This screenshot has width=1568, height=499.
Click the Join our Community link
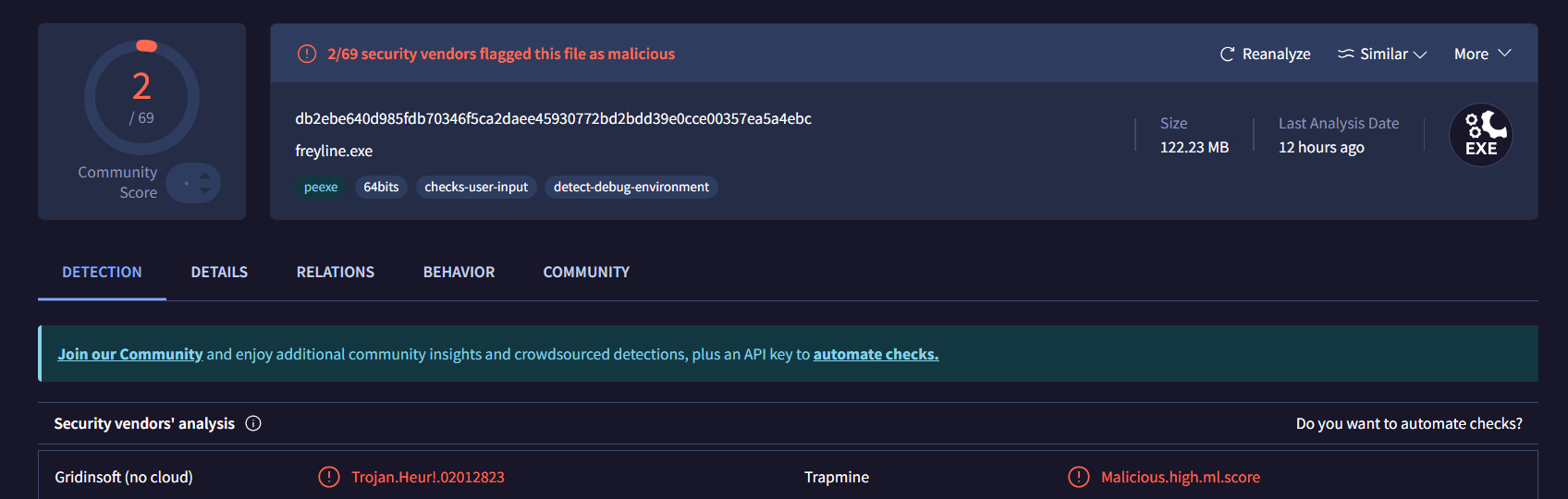pos(129,354)
